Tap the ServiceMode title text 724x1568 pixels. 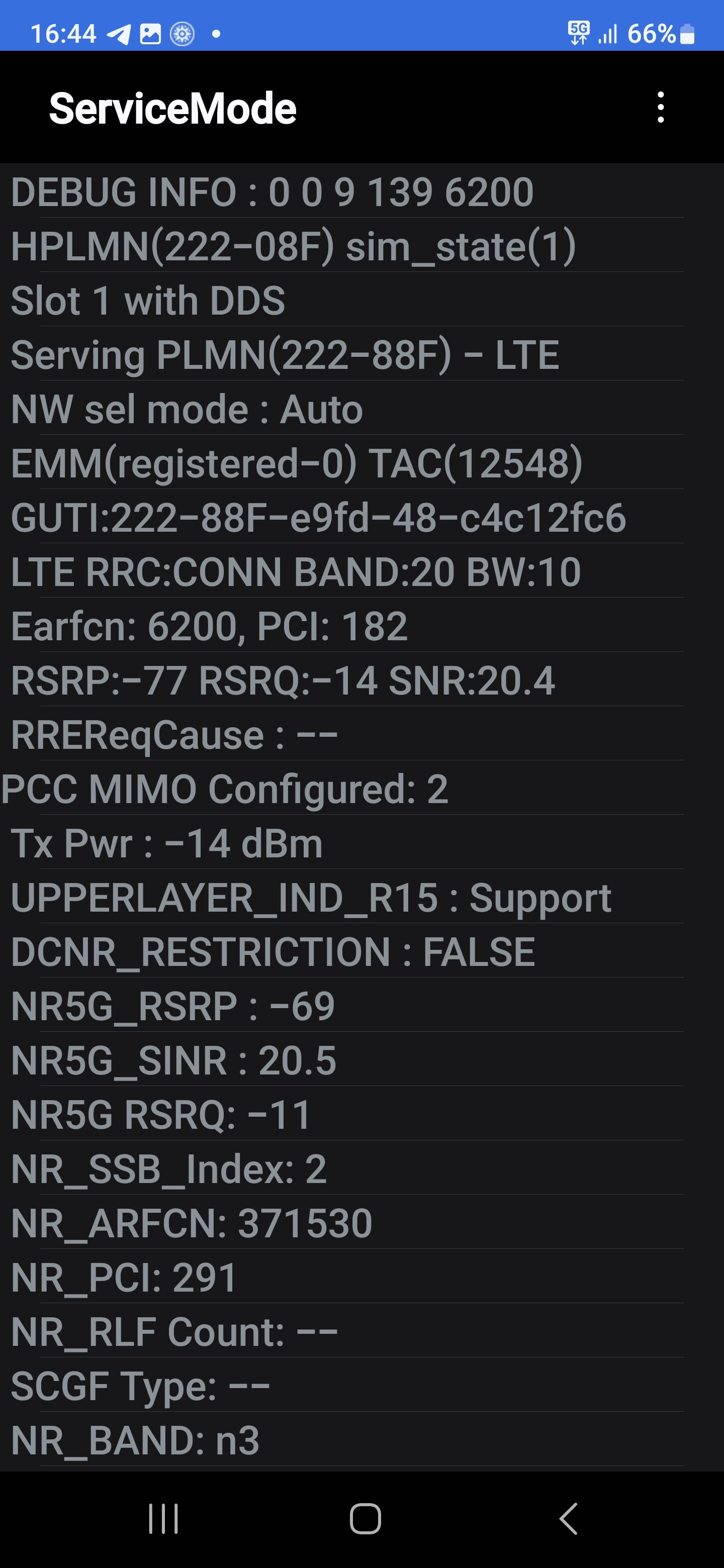tap(172, 109)
